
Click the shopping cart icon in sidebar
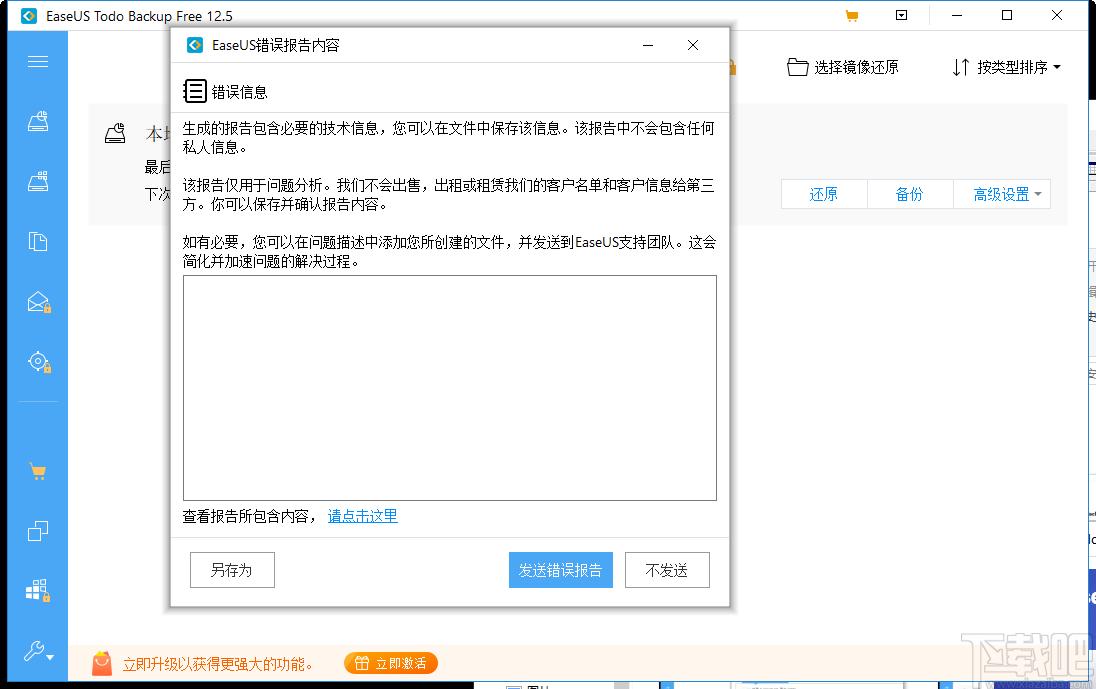click(38, 472)
